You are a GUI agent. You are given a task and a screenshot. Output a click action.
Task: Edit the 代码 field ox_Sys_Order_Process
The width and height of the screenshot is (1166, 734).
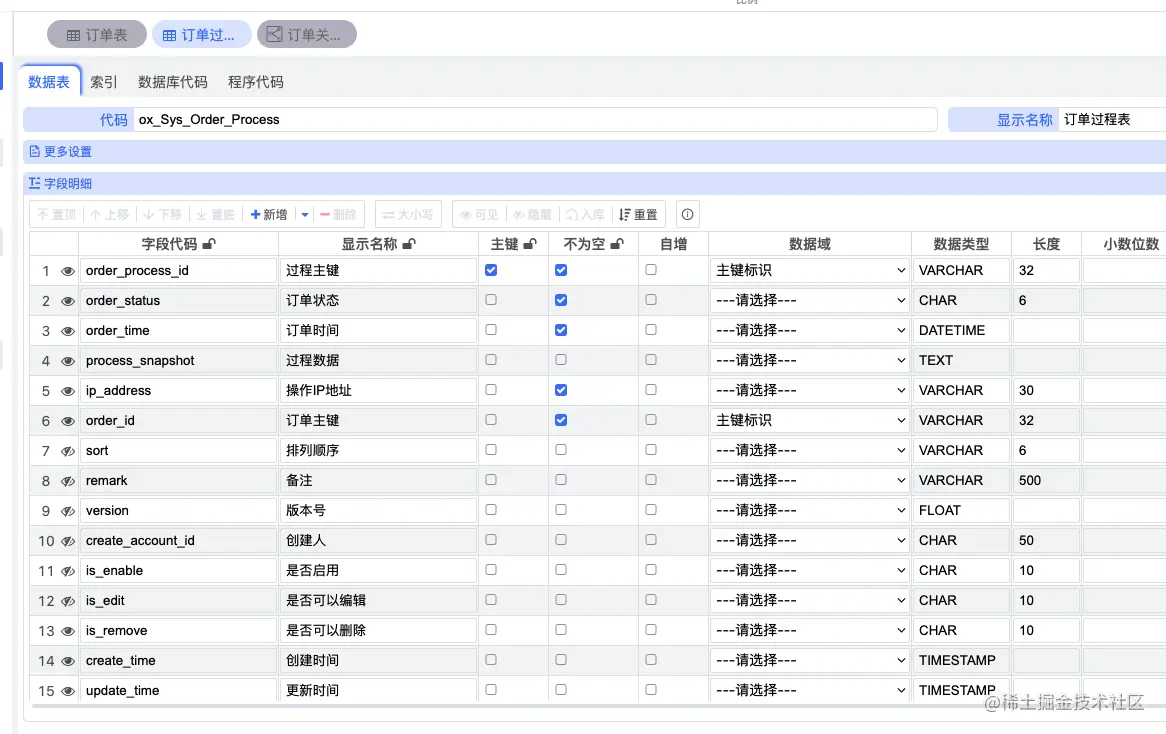535,120
